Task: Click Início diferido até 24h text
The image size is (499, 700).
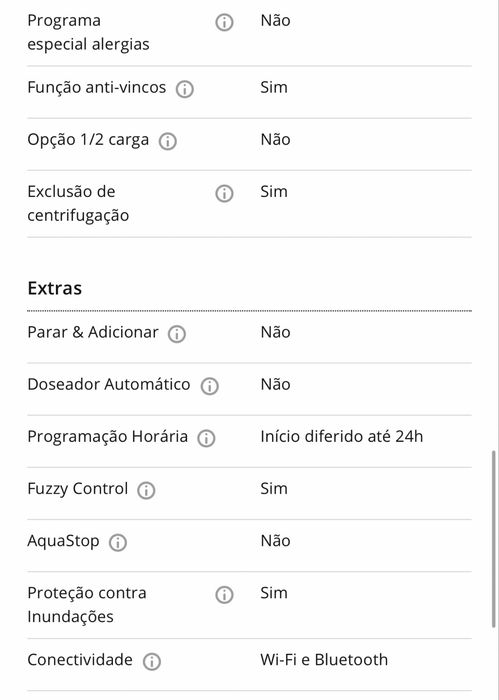Action: (x=341, y=436)
